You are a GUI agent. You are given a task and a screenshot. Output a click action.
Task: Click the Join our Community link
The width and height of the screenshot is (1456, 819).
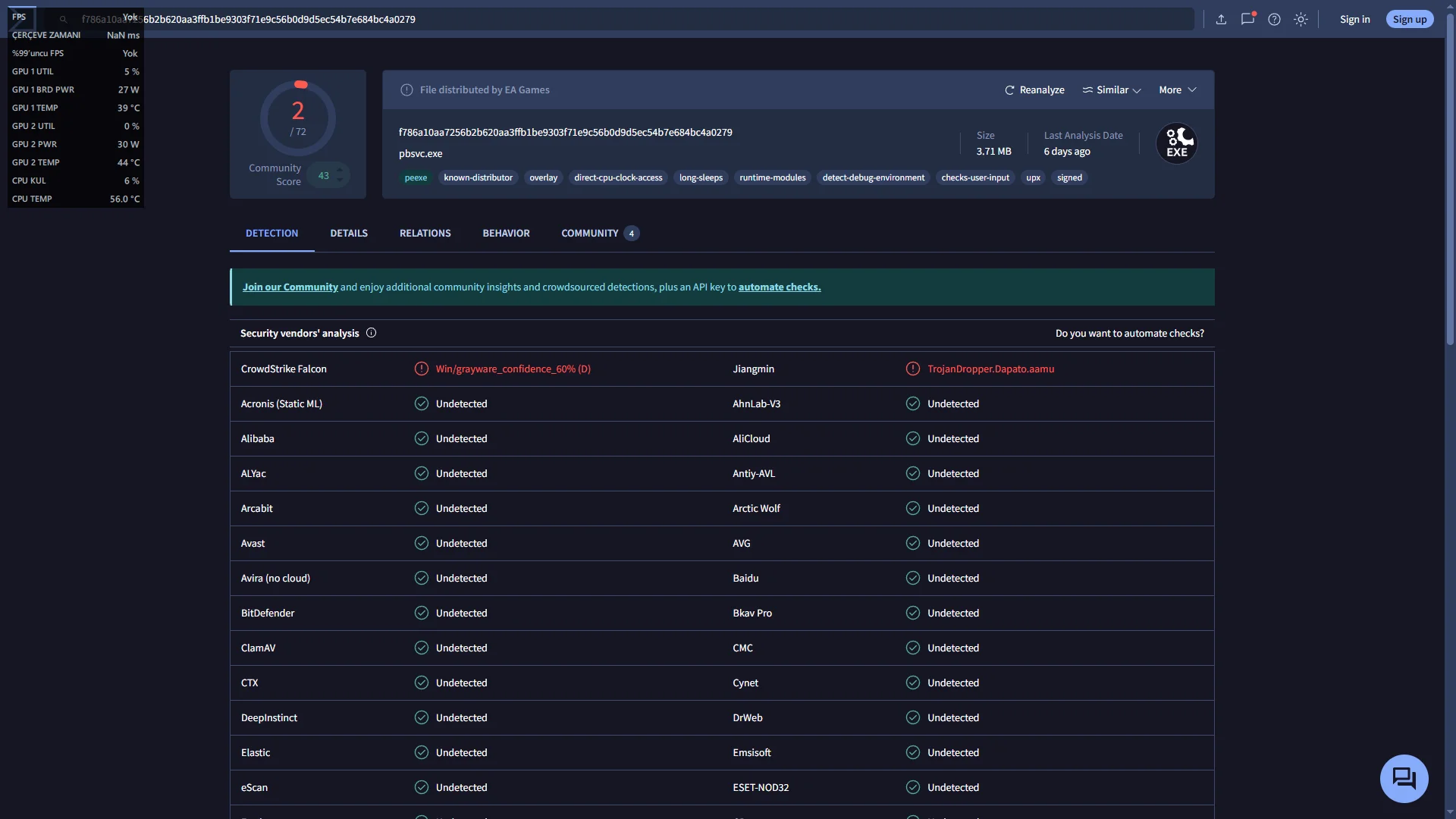(290, 287)
